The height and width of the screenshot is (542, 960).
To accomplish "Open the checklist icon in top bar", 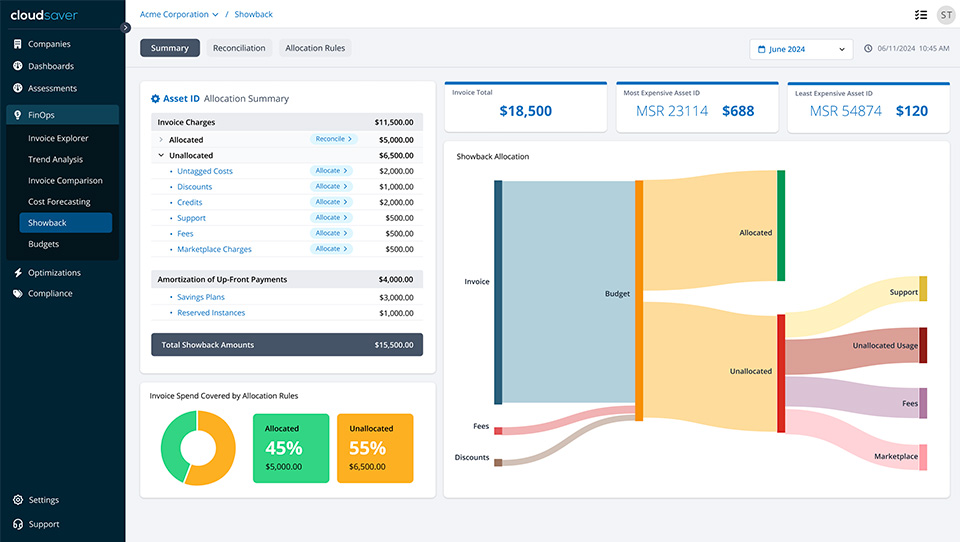I will click(x=920, y=15).
